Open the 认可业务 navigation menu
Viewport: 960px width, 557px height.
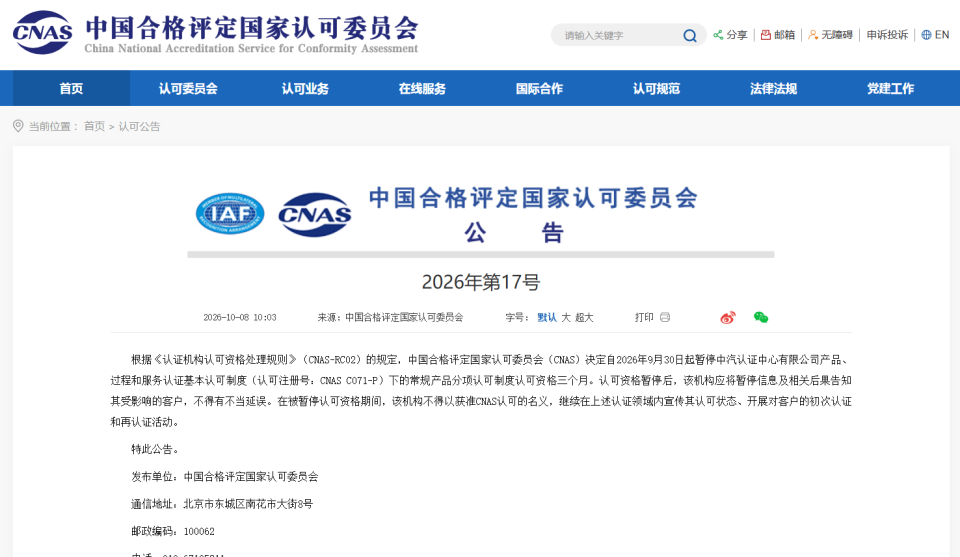305,88
